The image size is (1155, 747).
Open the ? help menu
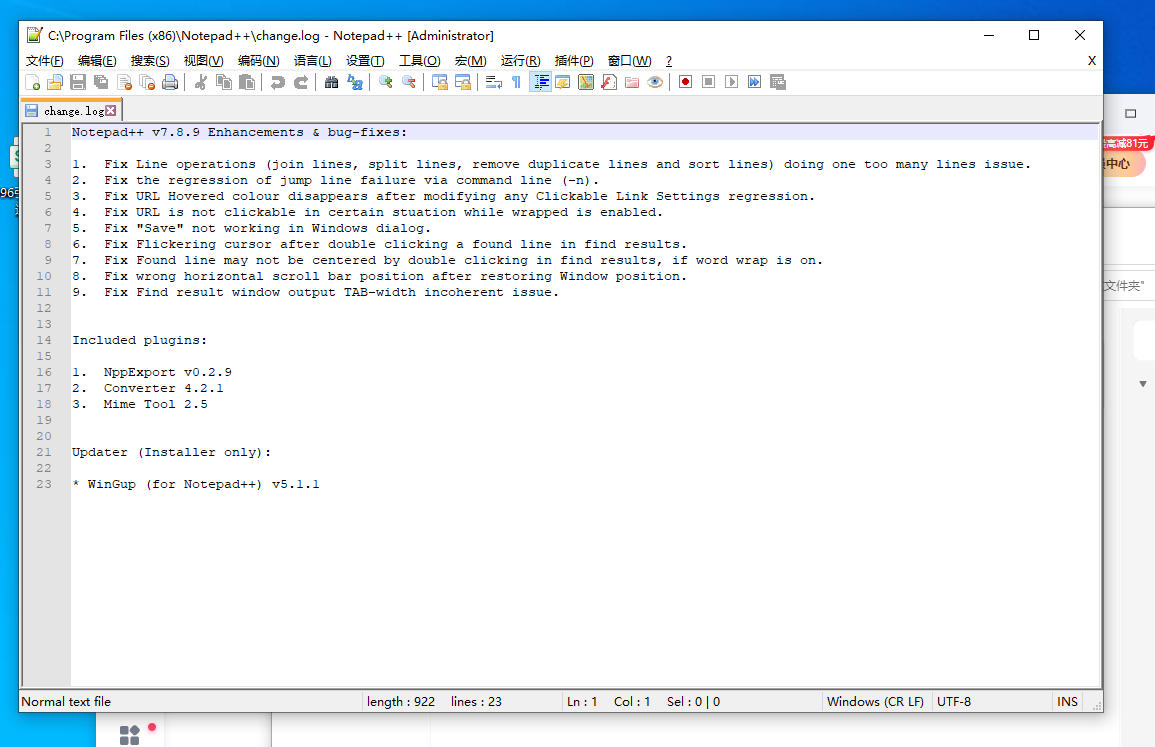pyautogui.click(x=669, y=60)
